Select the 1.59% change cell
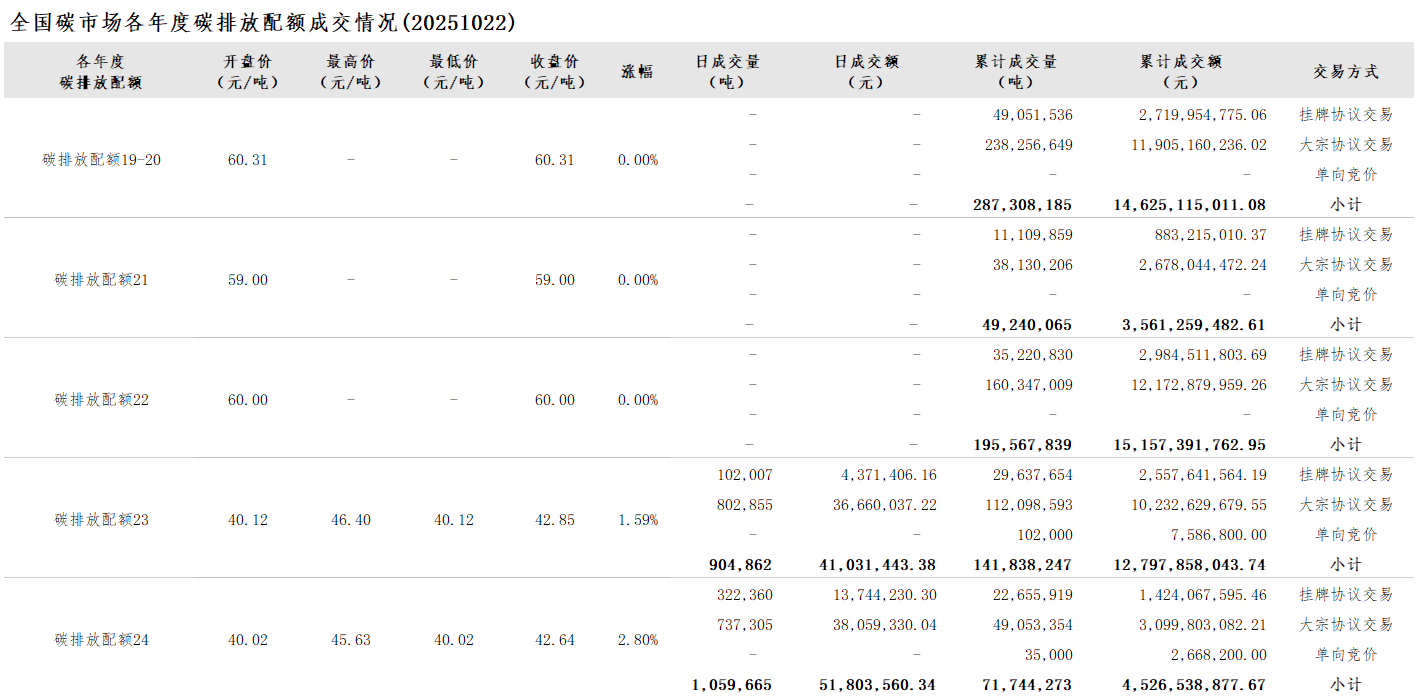 [638, 520]
